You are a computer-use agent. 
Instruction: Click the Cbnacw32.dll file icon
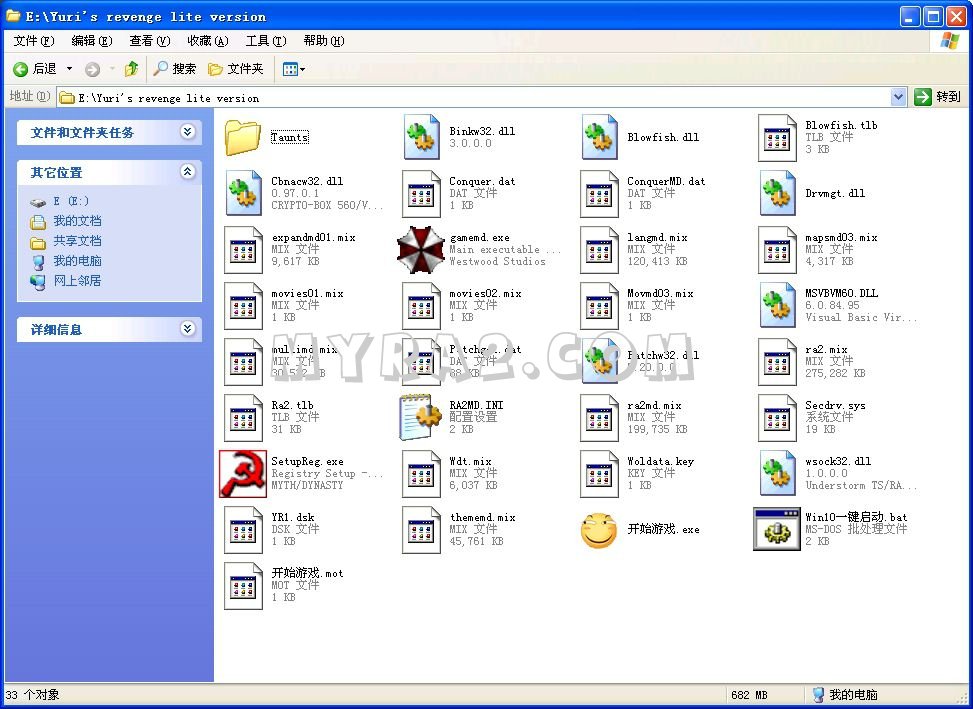pyautogui.click(x=243, y=193)
